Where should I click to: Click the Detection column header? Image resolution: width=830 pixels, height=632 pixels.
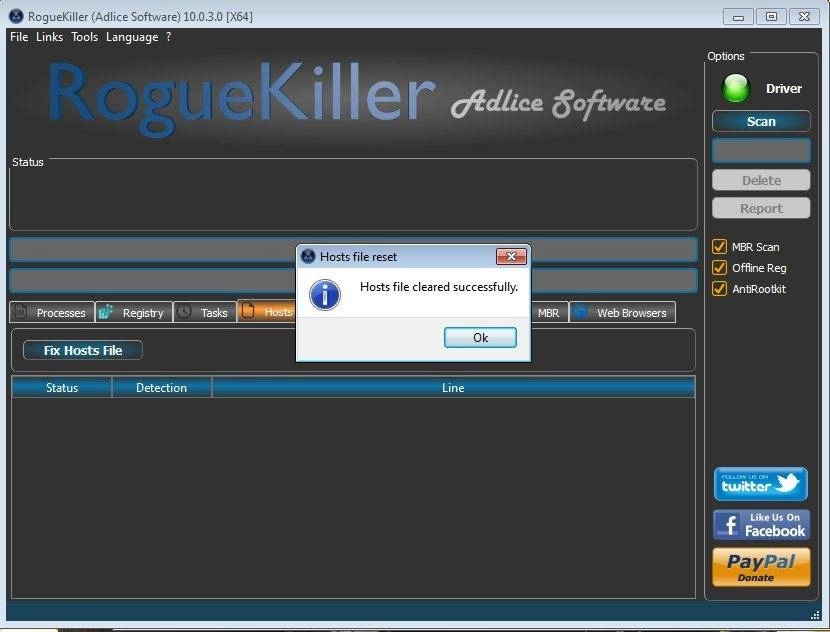pyautogui.click(x=161, y=388)
